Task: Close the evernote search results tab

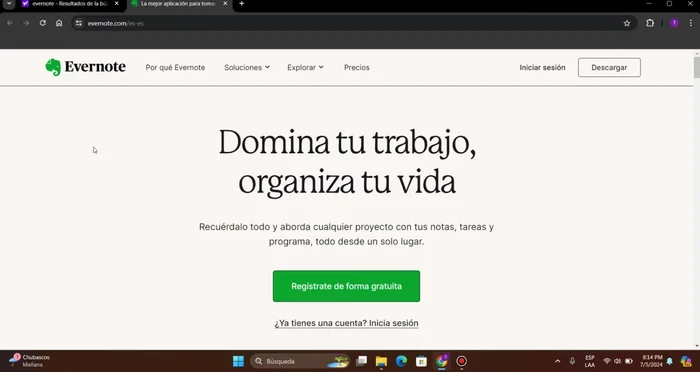Action: tap(117, 4)
